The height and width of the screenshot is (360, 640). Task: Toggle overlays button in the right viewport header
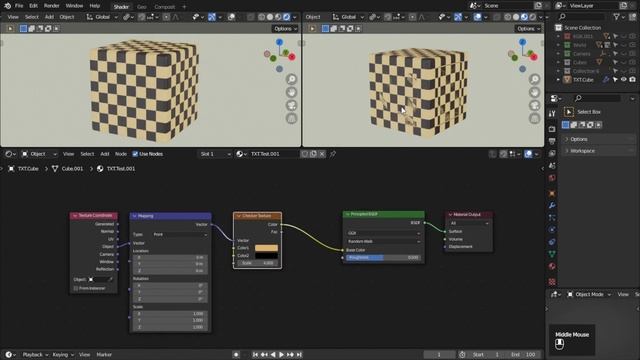coord(477,17)
